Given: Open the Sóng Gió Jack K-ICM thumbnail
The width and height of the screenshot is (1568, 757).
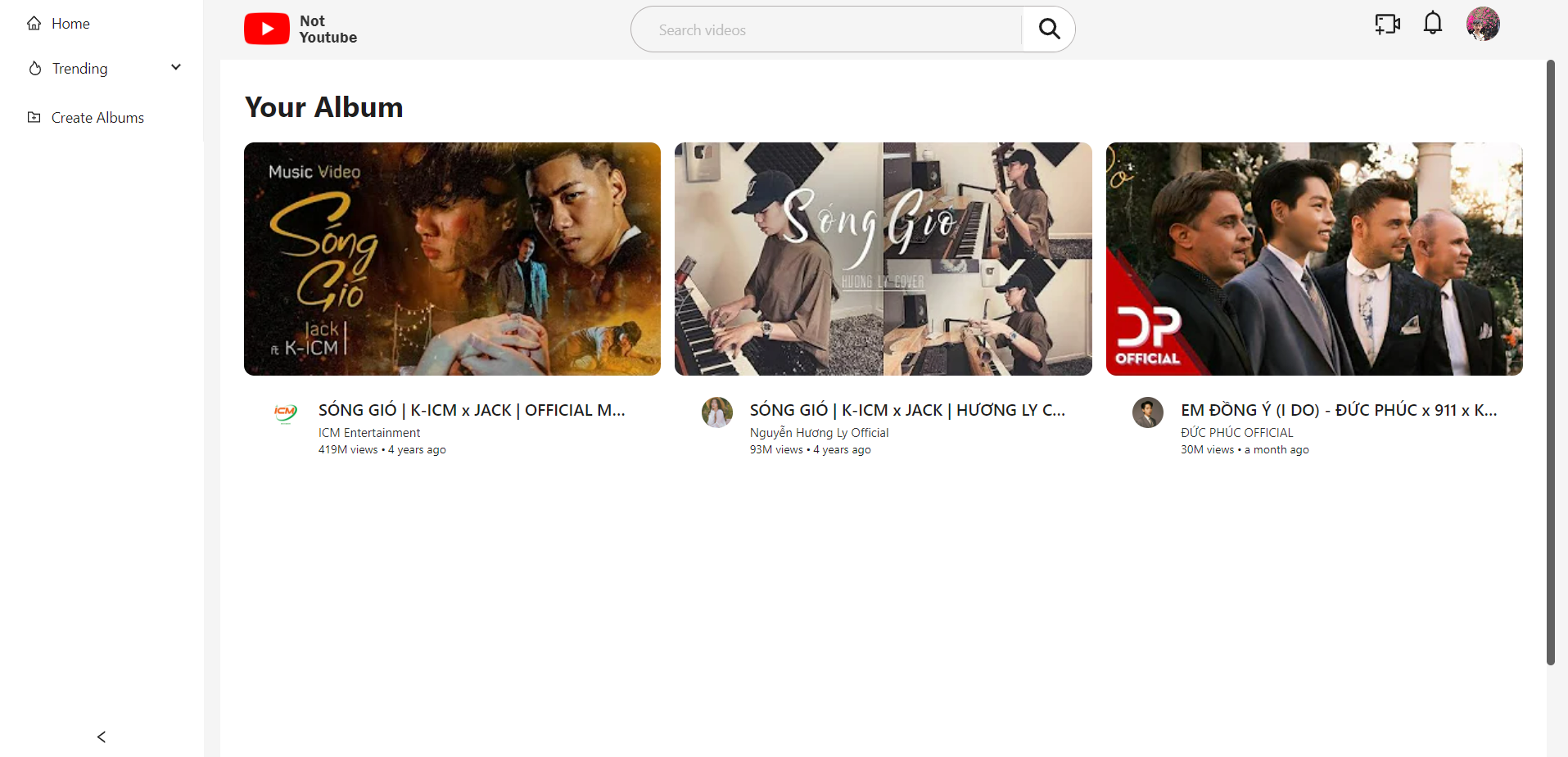Looking at the screenshot, I should point(452,259).
